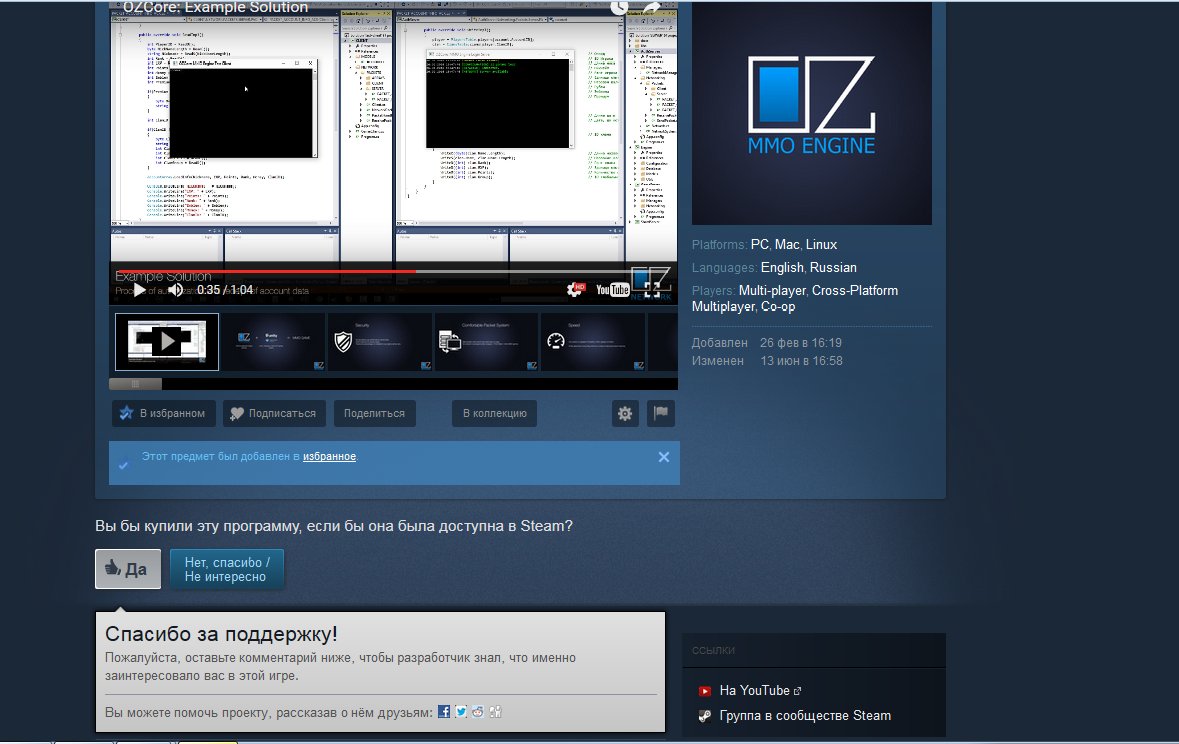
Task: Vote Да with the thumbs-up button
Action: pyautogui.click(x=128, y=569)
